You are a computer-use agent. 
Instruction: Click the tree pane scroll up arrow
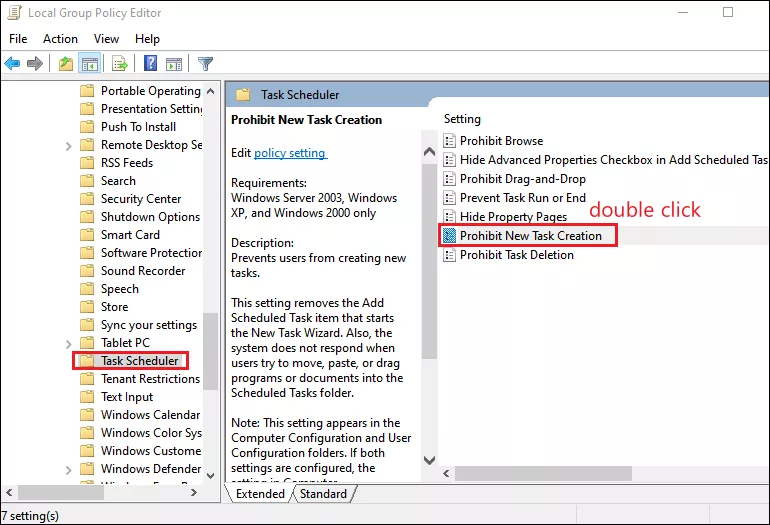point(211,91)
